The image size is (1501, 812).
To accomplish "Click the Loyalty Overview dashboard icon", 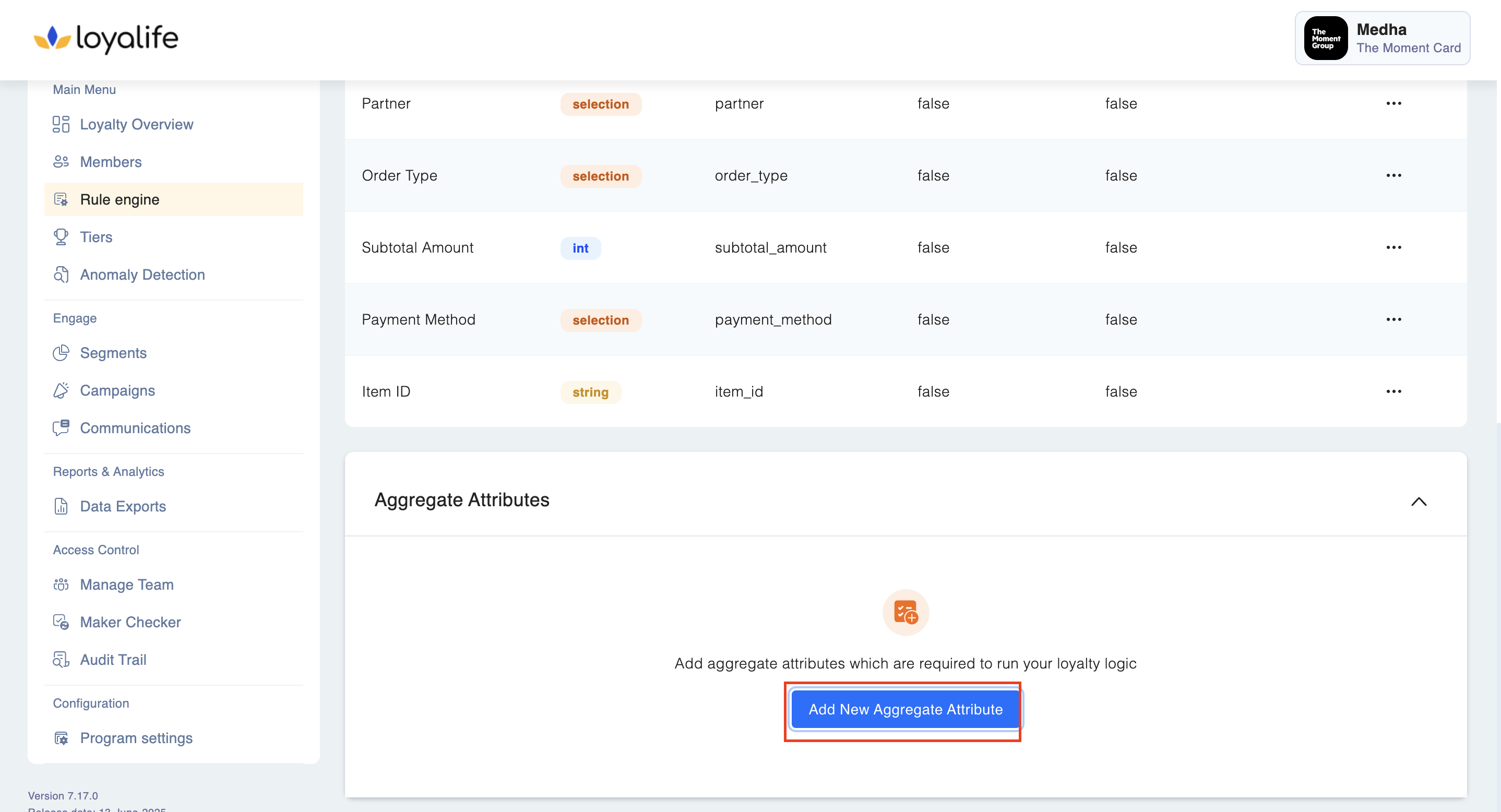I will pyautogui.click(x=61, y=124).
